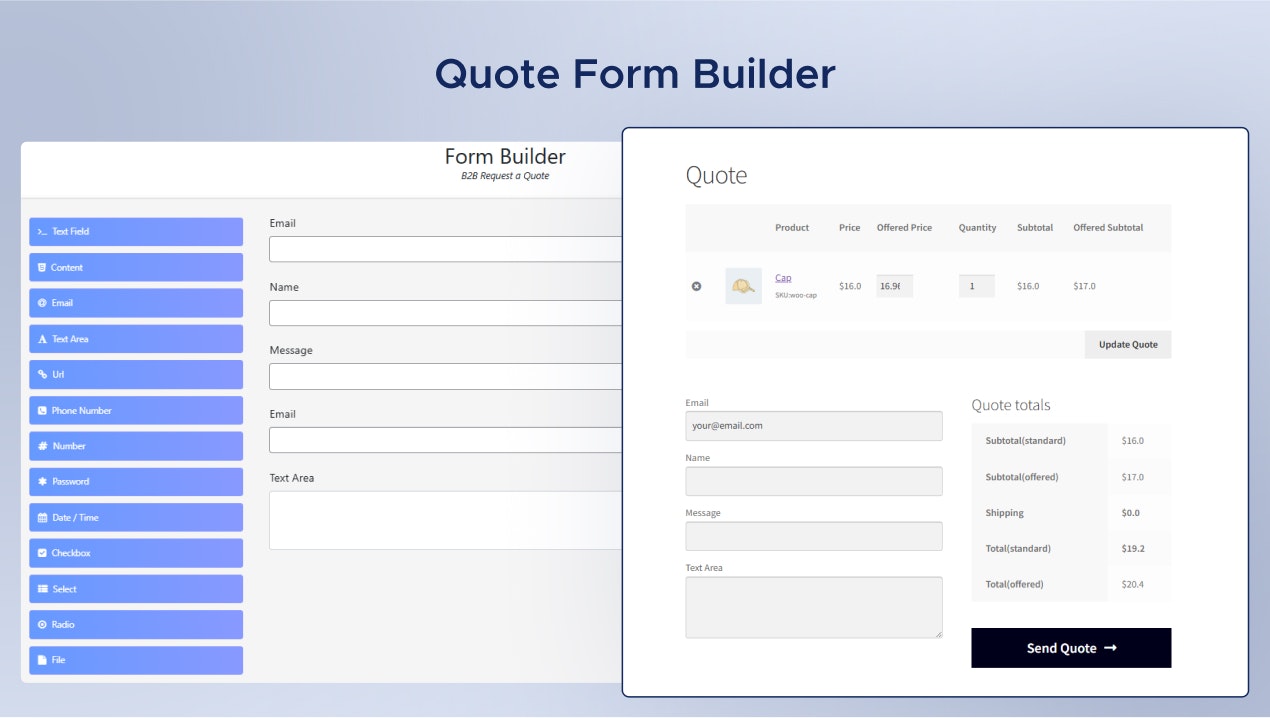Image resolution: width=1270 pixels, height=718 pixels.
Task: Edit the quantity value for the Cap
Action: tap(976, 286)
